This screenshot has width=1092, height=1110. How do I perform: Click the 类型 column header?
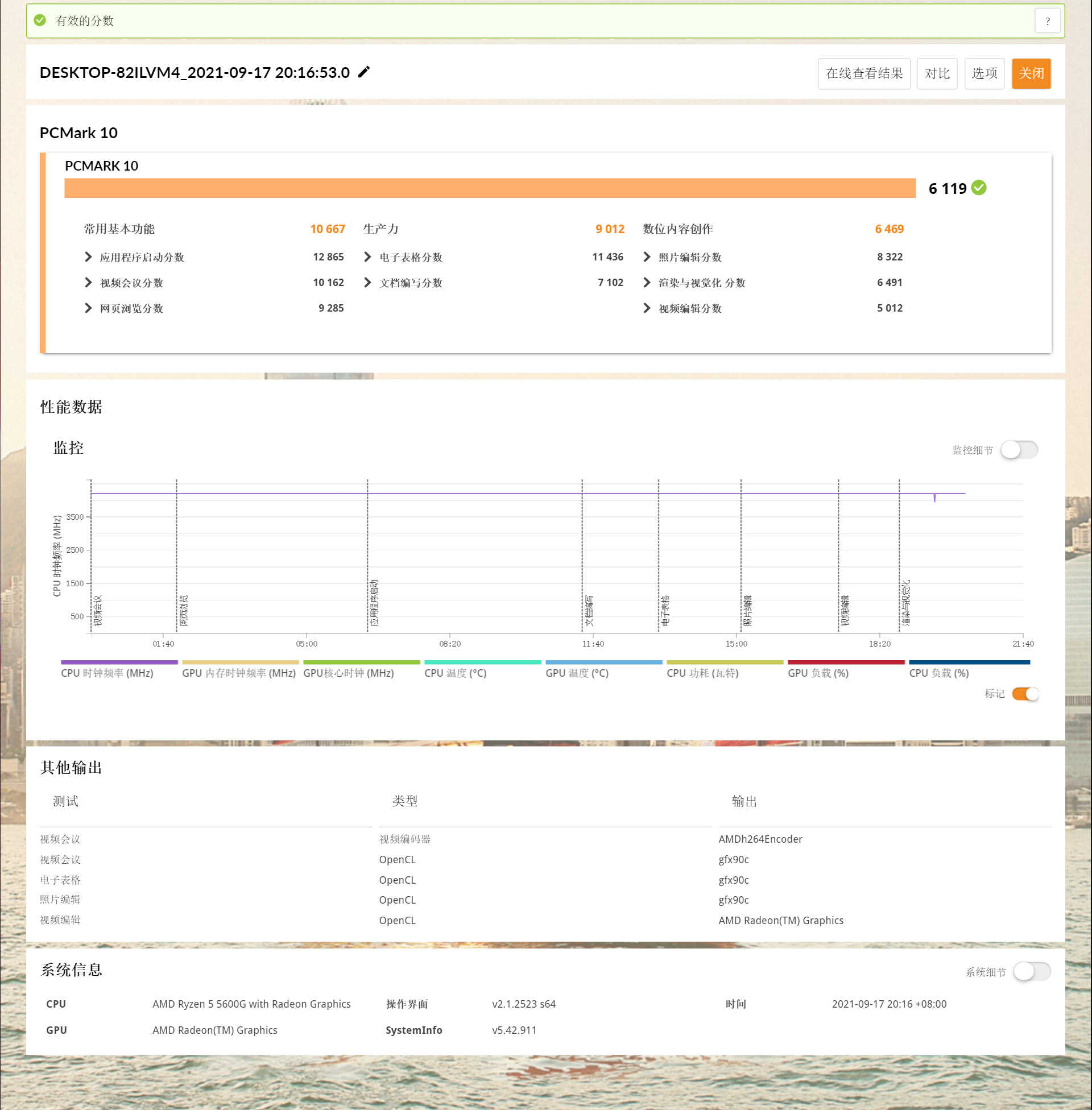point(405,802)
